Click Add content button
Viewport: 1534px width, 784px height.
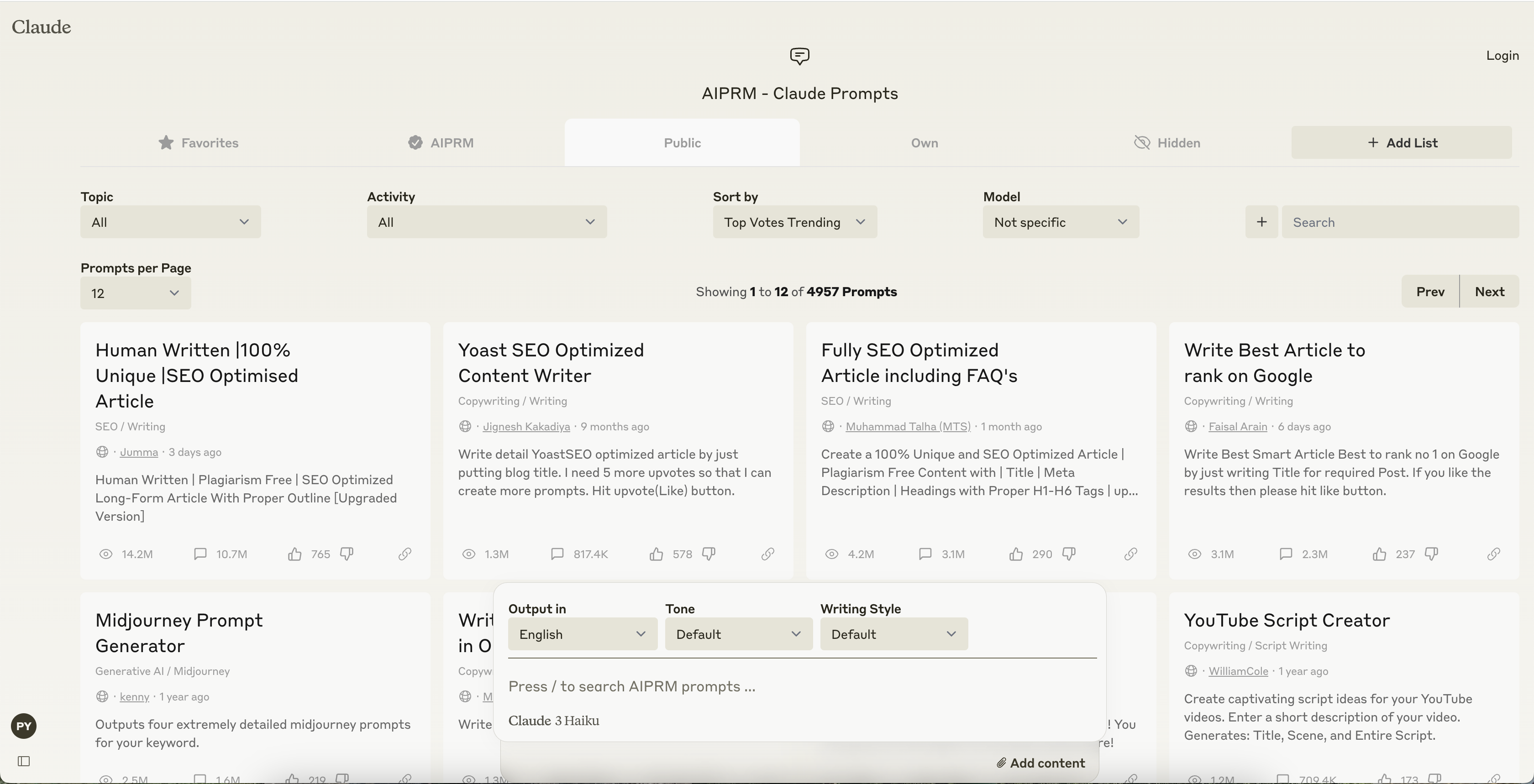(x=1040, y=762)
